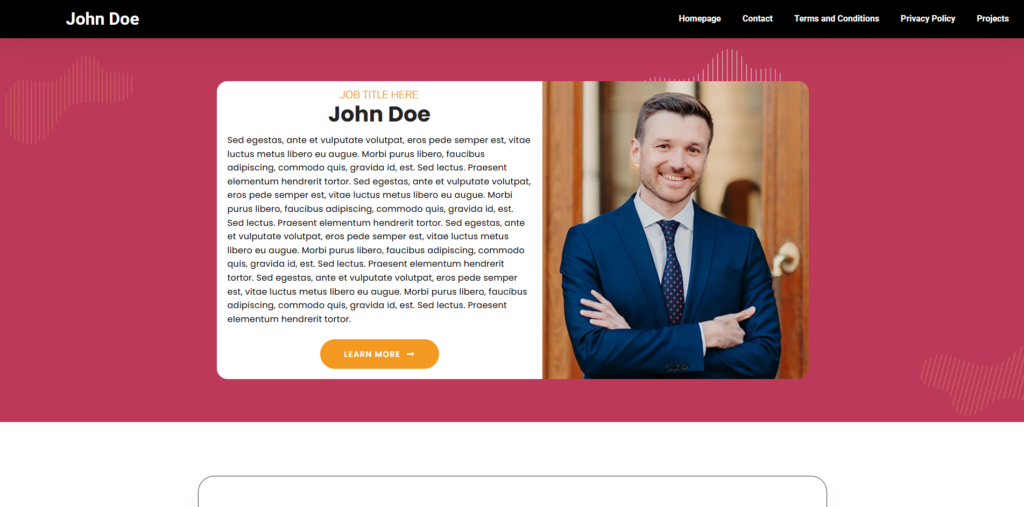Click the striped blob decoration at left
Viewport: 1024px width, 507px height.
pyautogui.click(x=69, y=99)
